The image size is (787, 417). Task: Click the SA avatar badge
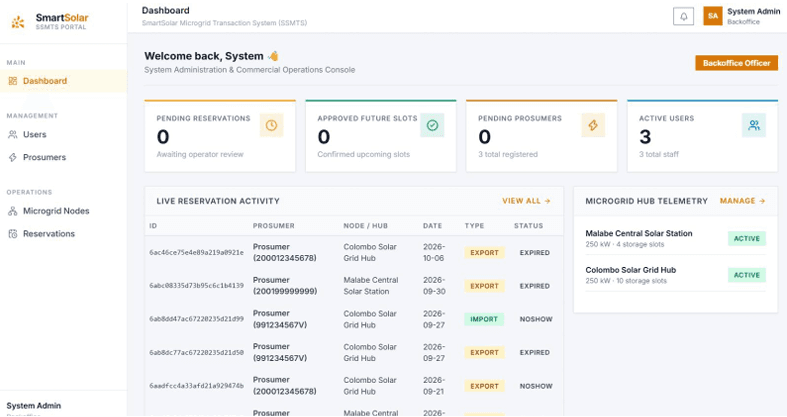[x=713, y=16]
